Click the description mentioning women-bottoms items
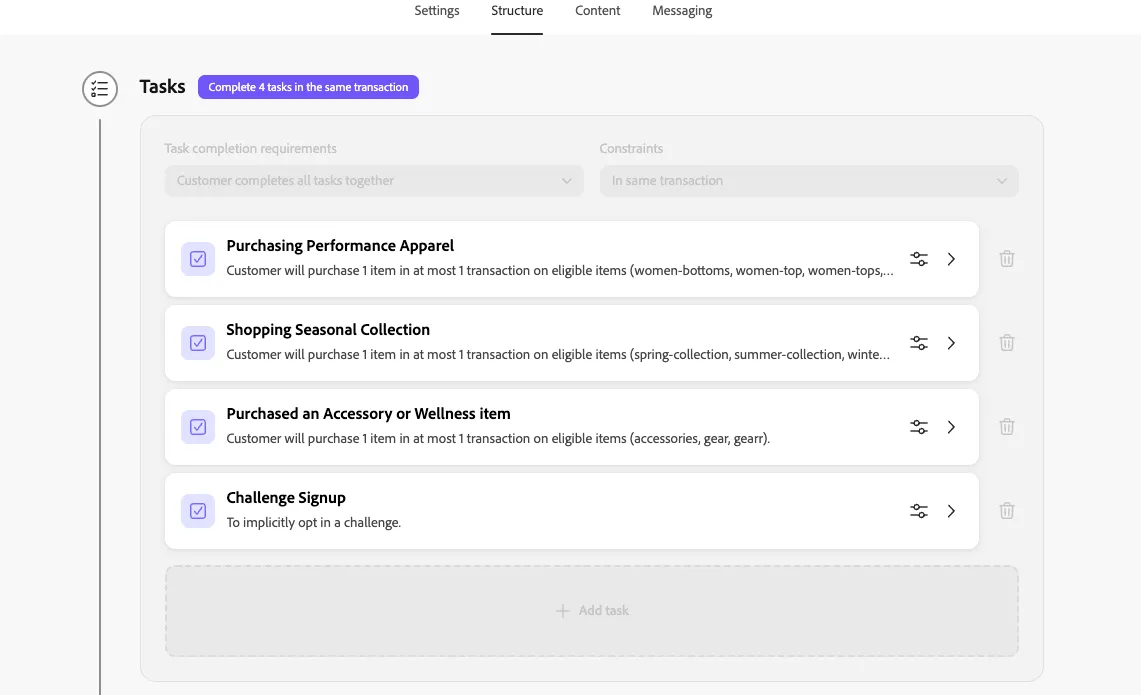 click(560, 271)
